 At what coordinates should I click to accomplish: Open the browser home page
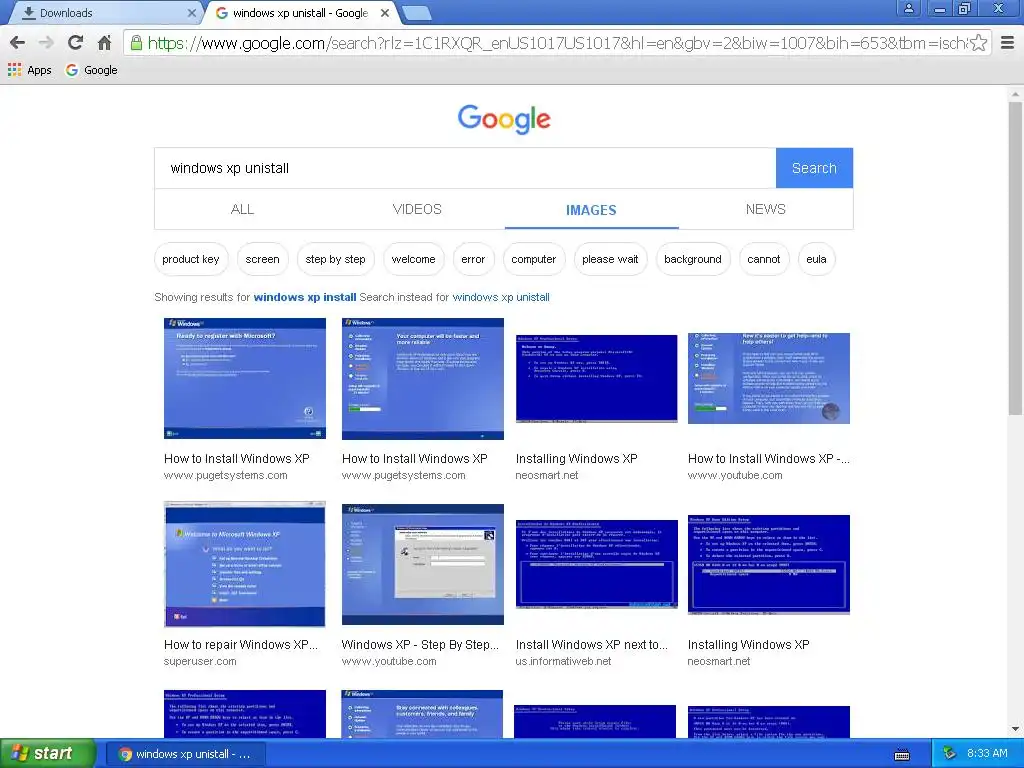tap(104, 43)
